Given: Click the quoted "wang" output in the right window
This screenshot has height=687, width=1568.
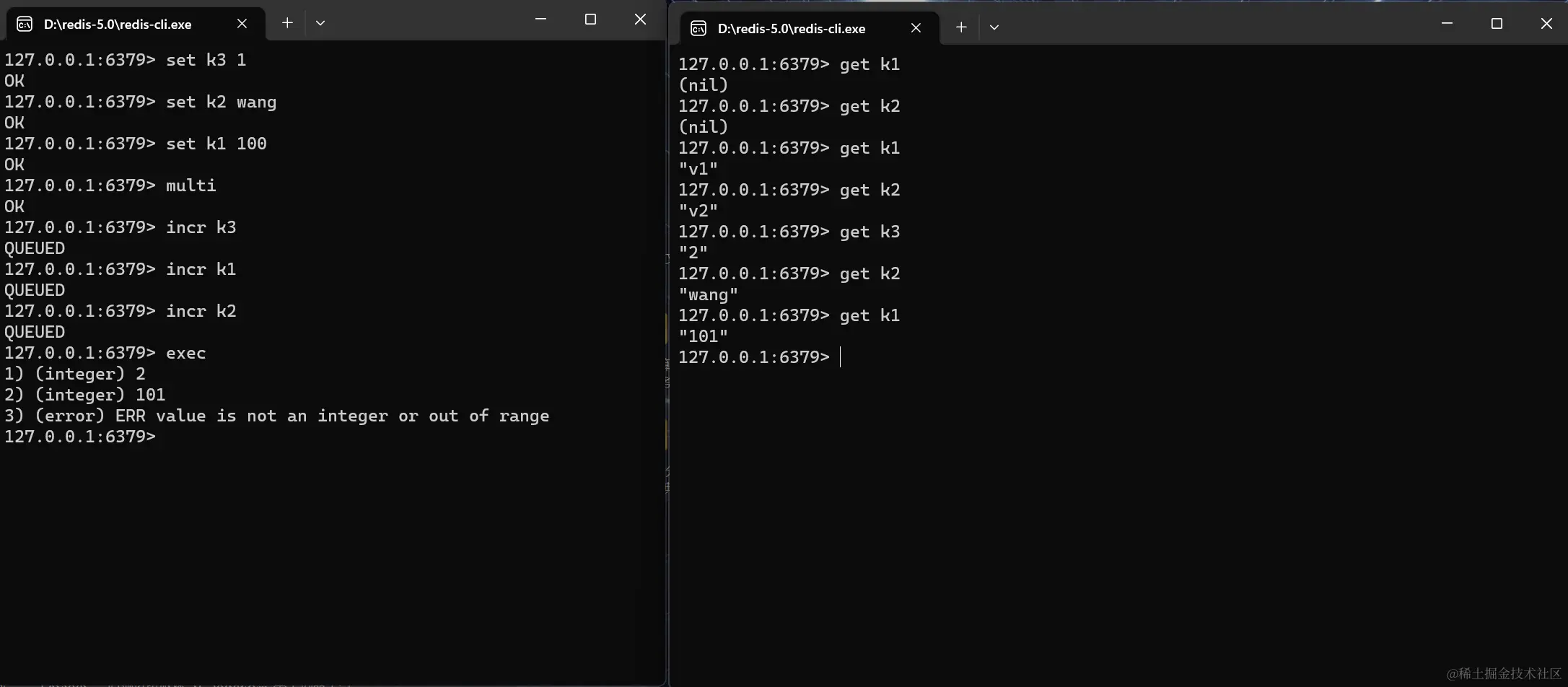Looking at the screenshot, I should pos(709,294).
